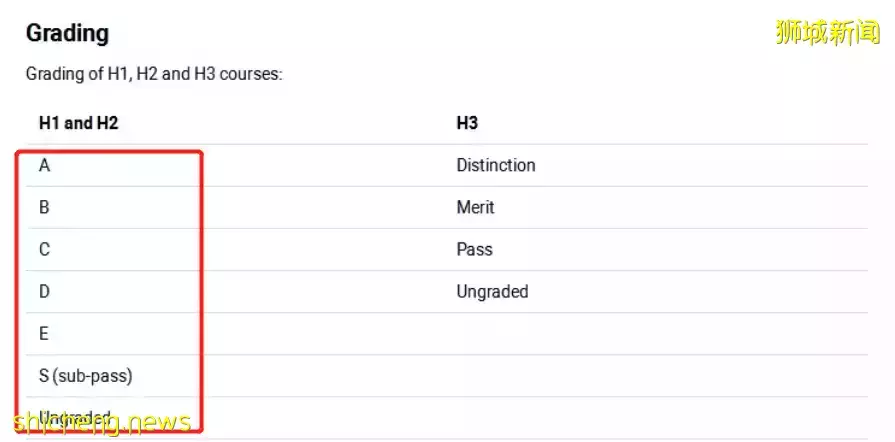Screen dimensions: 895x442
Task: Click the yellow 狮城新闻 watermark
Action: (826, 32)
